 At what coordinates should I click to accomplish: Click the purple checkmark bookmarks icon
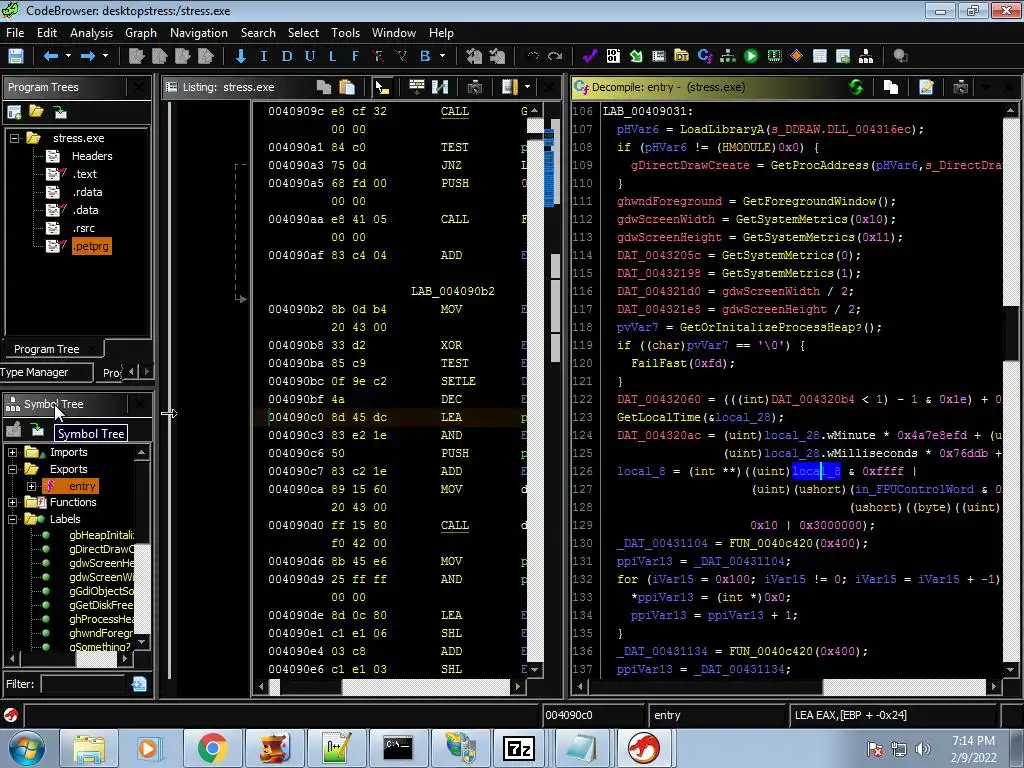590,56
